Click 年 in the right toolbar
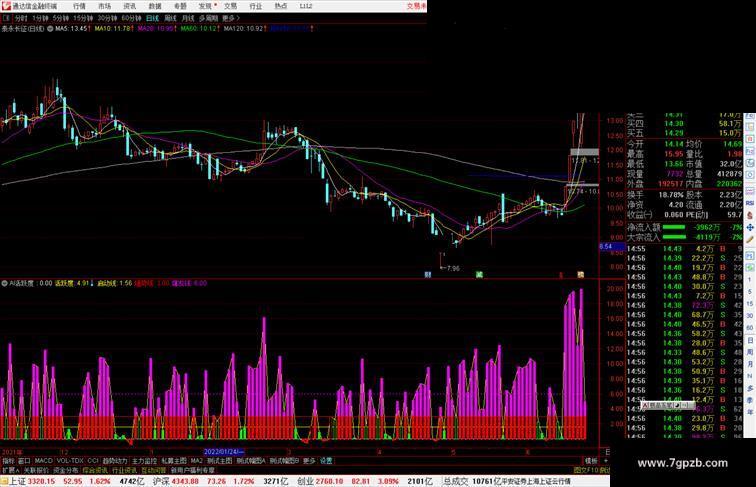Viewport: 756px width, 487px height. point(750,412)
